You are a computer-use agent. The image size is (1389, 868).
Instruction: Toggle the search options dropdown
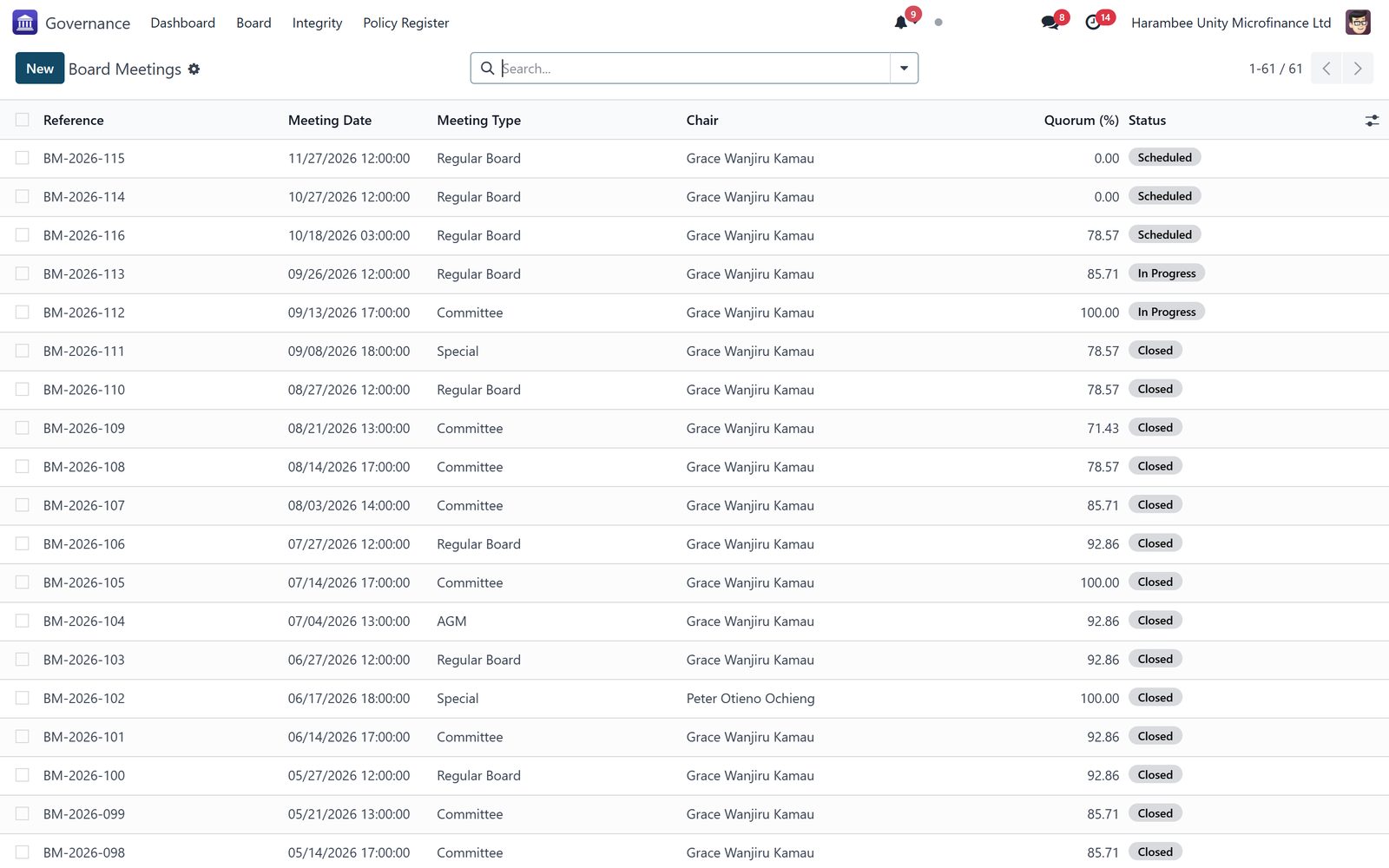(904, 68)
